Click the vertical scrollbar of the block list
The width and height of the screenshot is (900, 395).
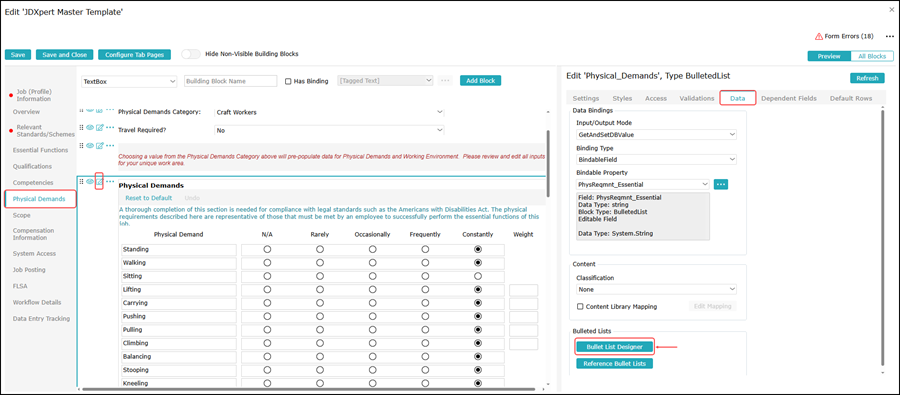[548, 163]
